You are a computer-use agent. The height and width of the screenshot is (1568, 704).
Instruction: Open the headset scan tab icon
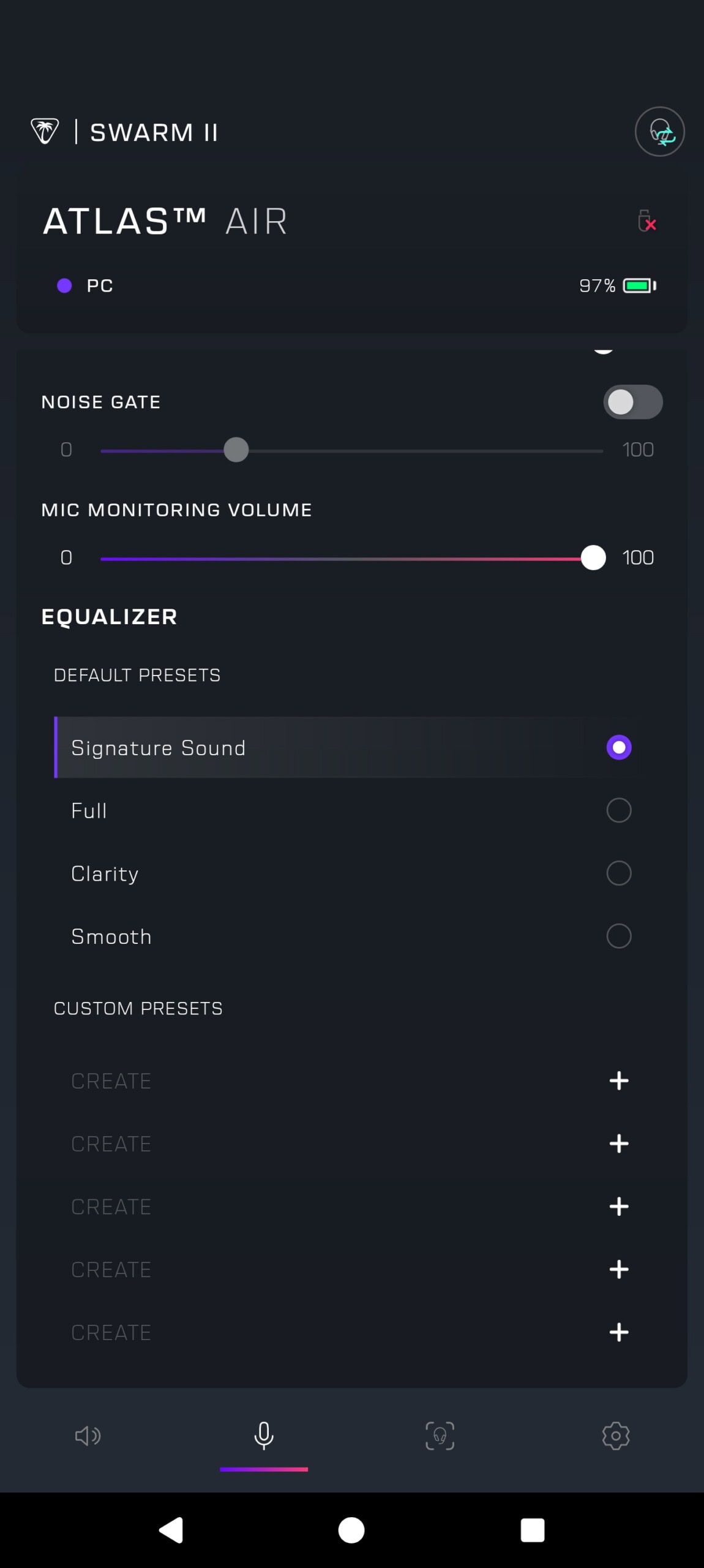pos(440,1436)
